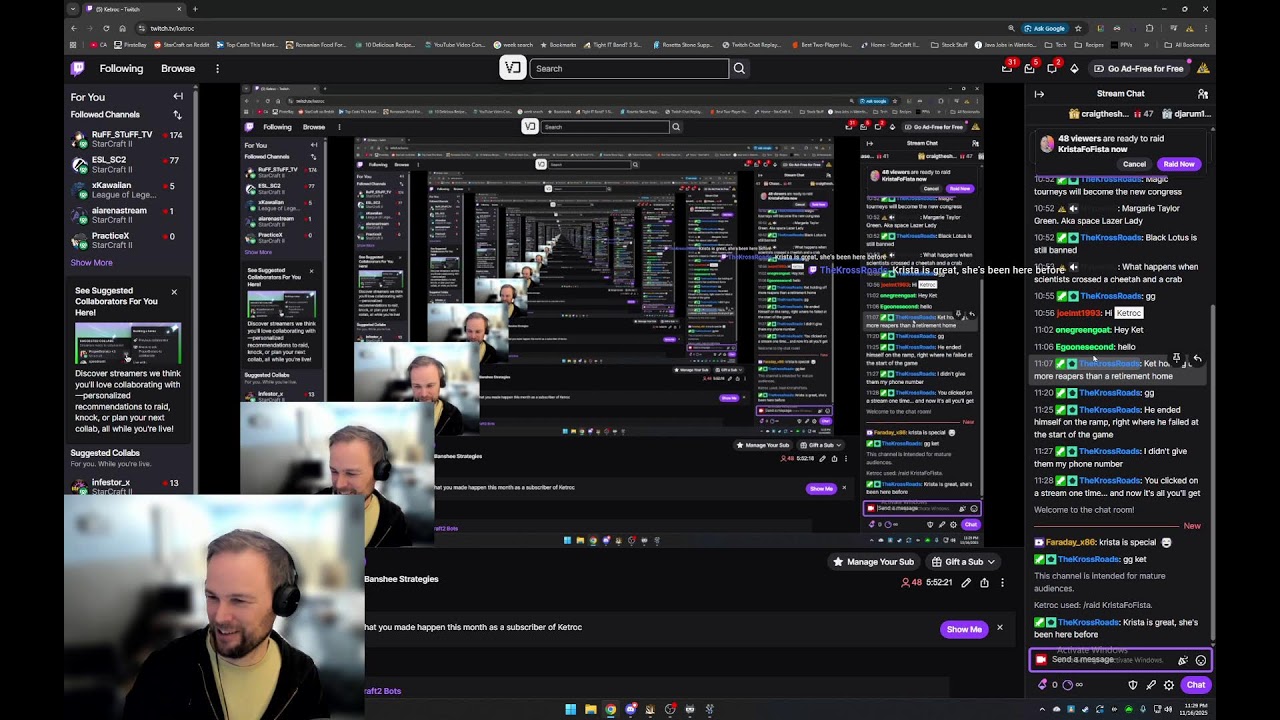The image size is (1280, 720).
Task: Dismiss the Suggested Collaborators card
Action: 174,292
